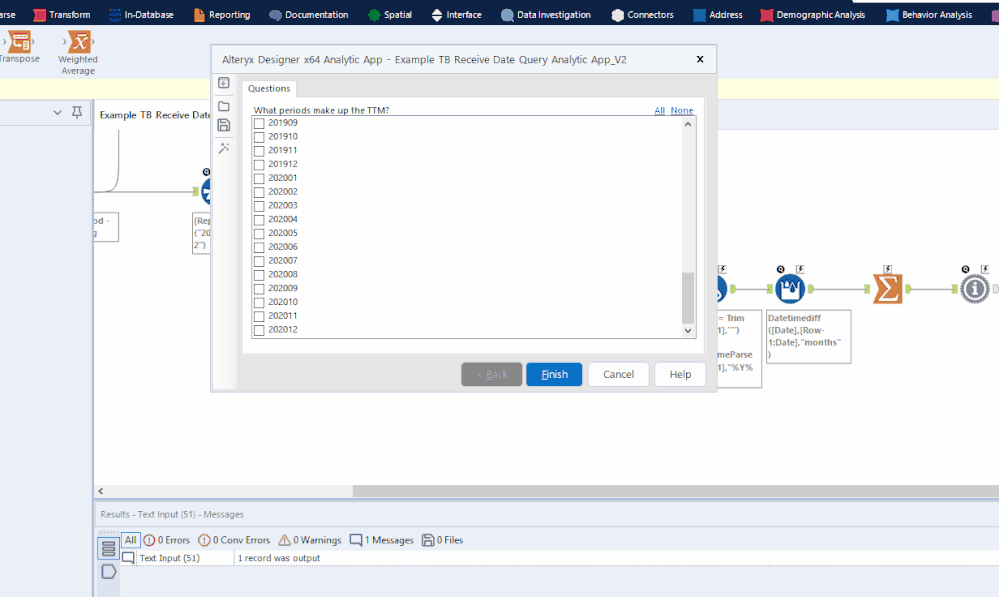The width and height of the screenshot is (999, 597).
Task: Click the None link to clear periods
Action: tap(682, 110)
